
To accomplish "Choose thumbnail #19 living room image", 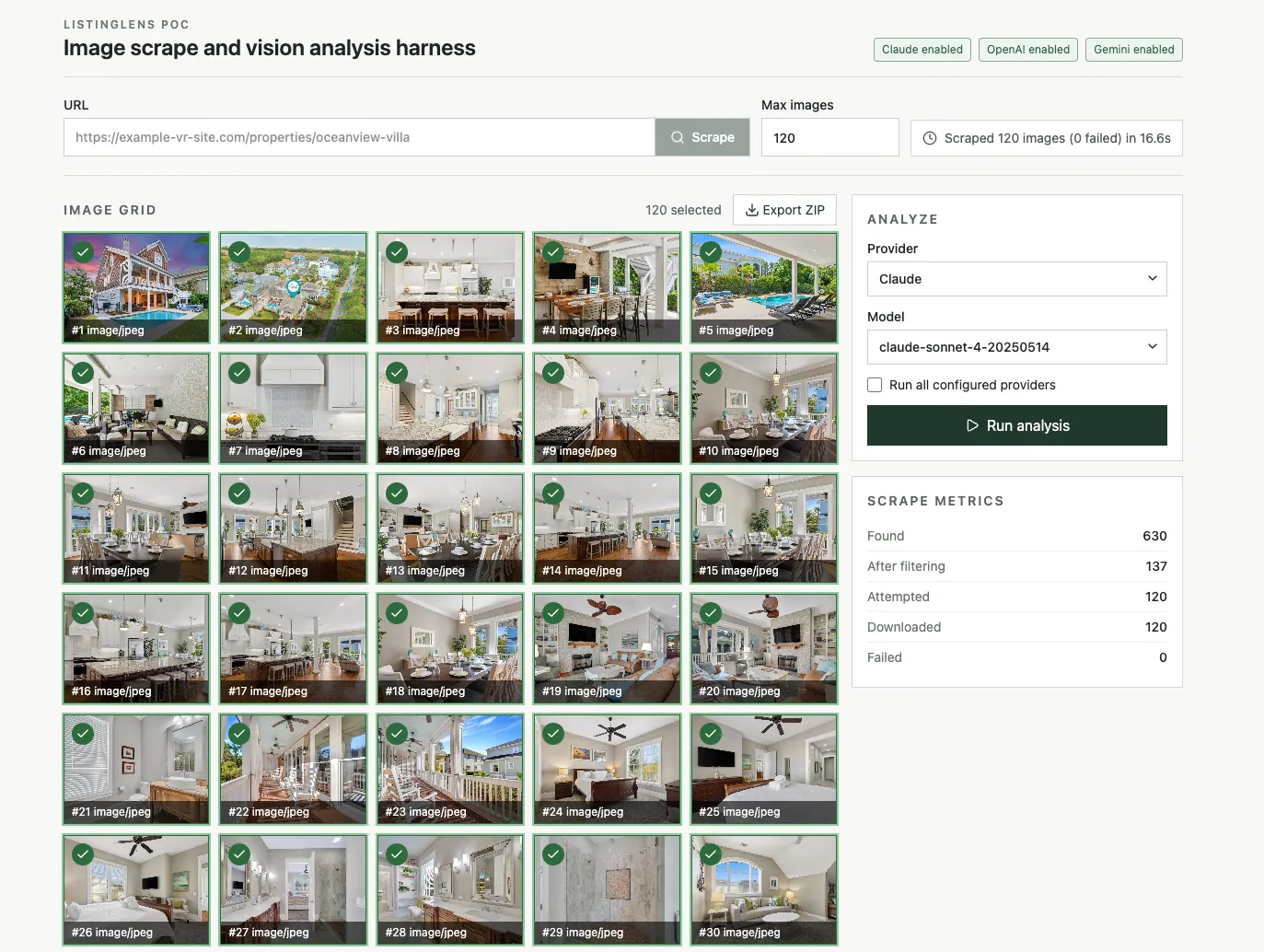I will 607,649.
